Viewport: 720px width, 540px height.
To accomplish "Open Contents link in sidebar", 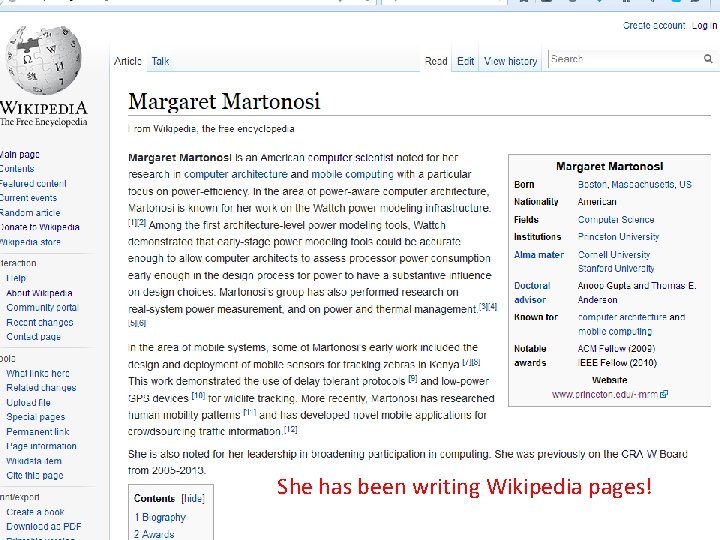I will pos(17,169).
